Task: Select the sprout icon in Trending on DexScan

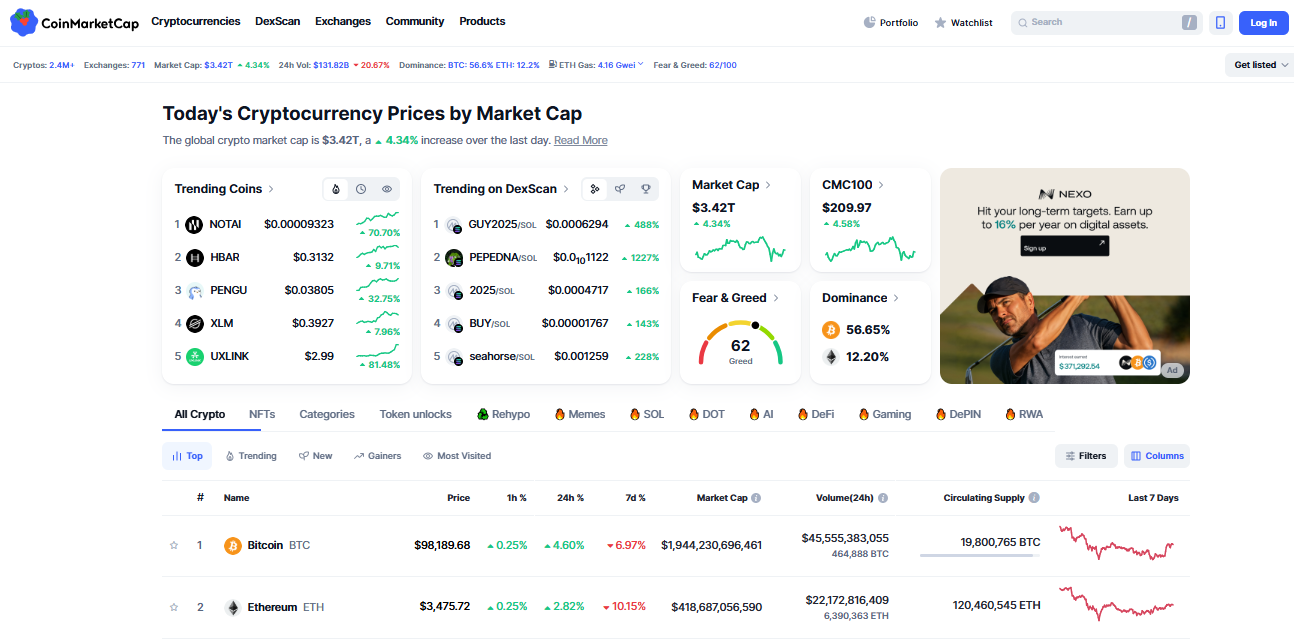Action: pyautogui.click(x=620, y=189)
